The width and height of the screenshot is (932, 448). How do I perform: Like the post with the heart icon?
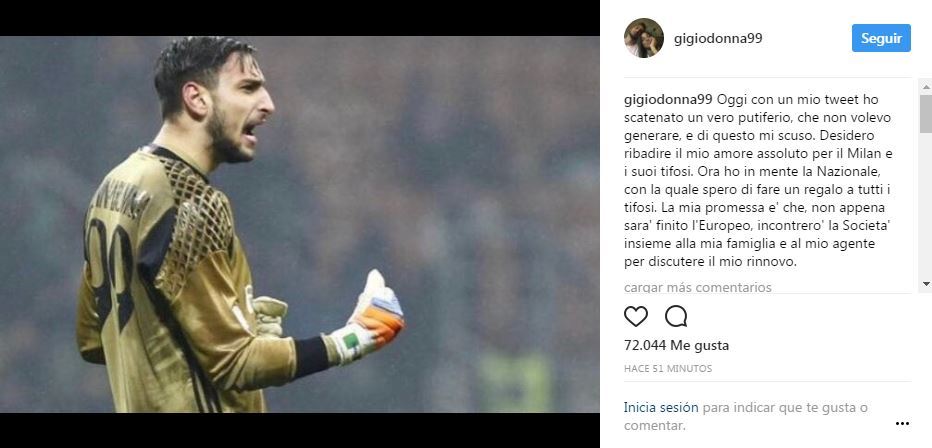click(635, 317)
